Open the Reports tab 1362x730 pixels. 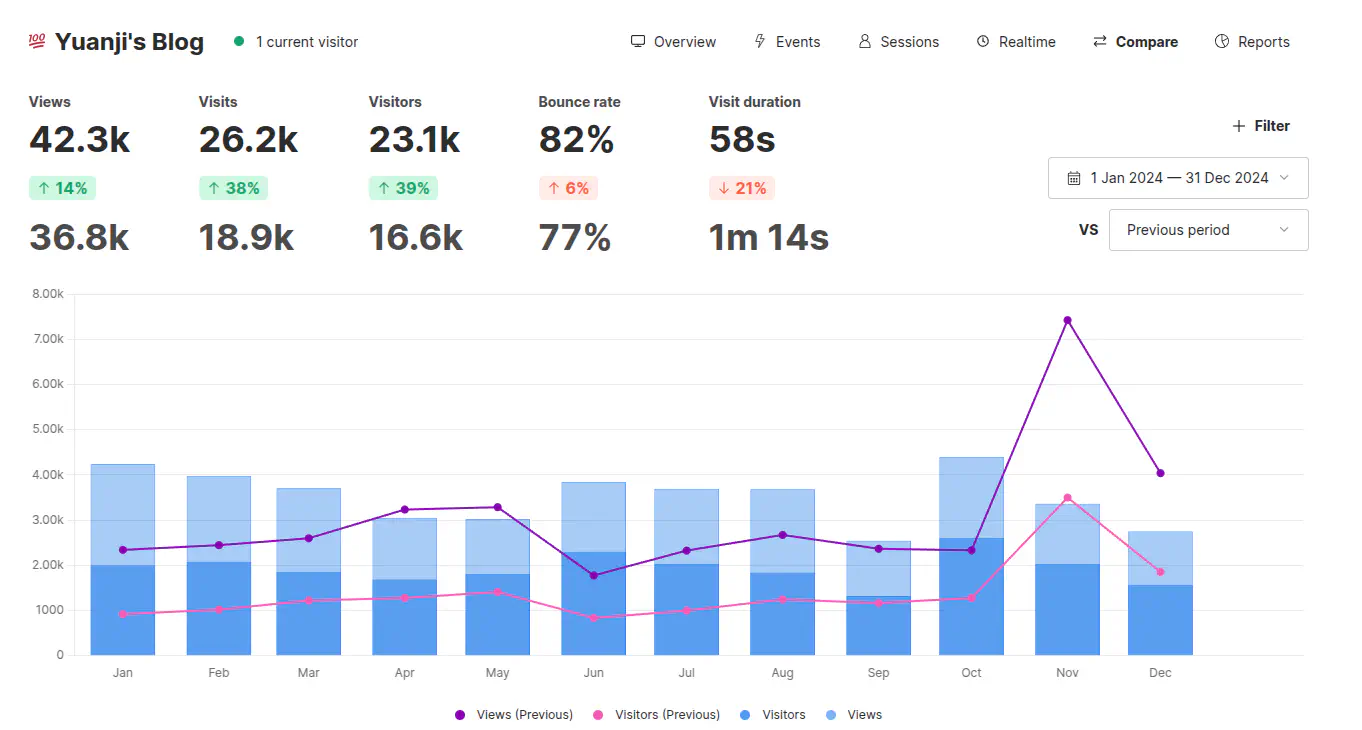pyautogui.click(x=1263, y=42)
